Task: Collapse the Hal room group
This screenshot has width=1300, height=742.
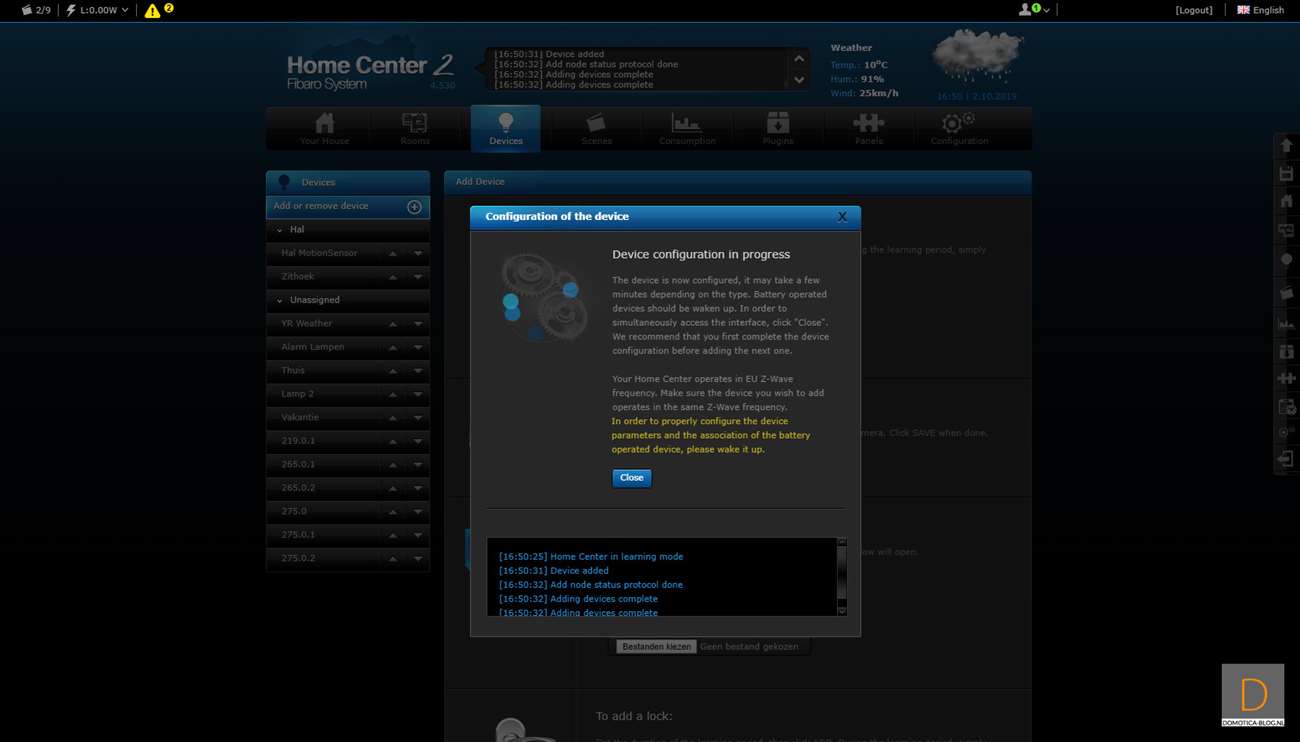Action: tap(280, 230)
